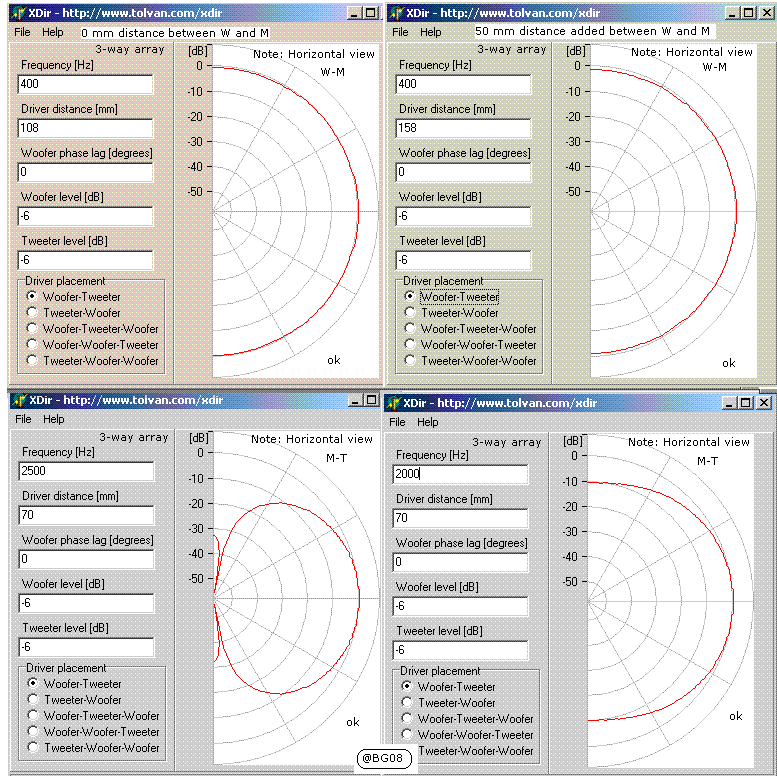Click Driver distance field showing 158
Screen dimensions: 777x776
coord(463,128)
